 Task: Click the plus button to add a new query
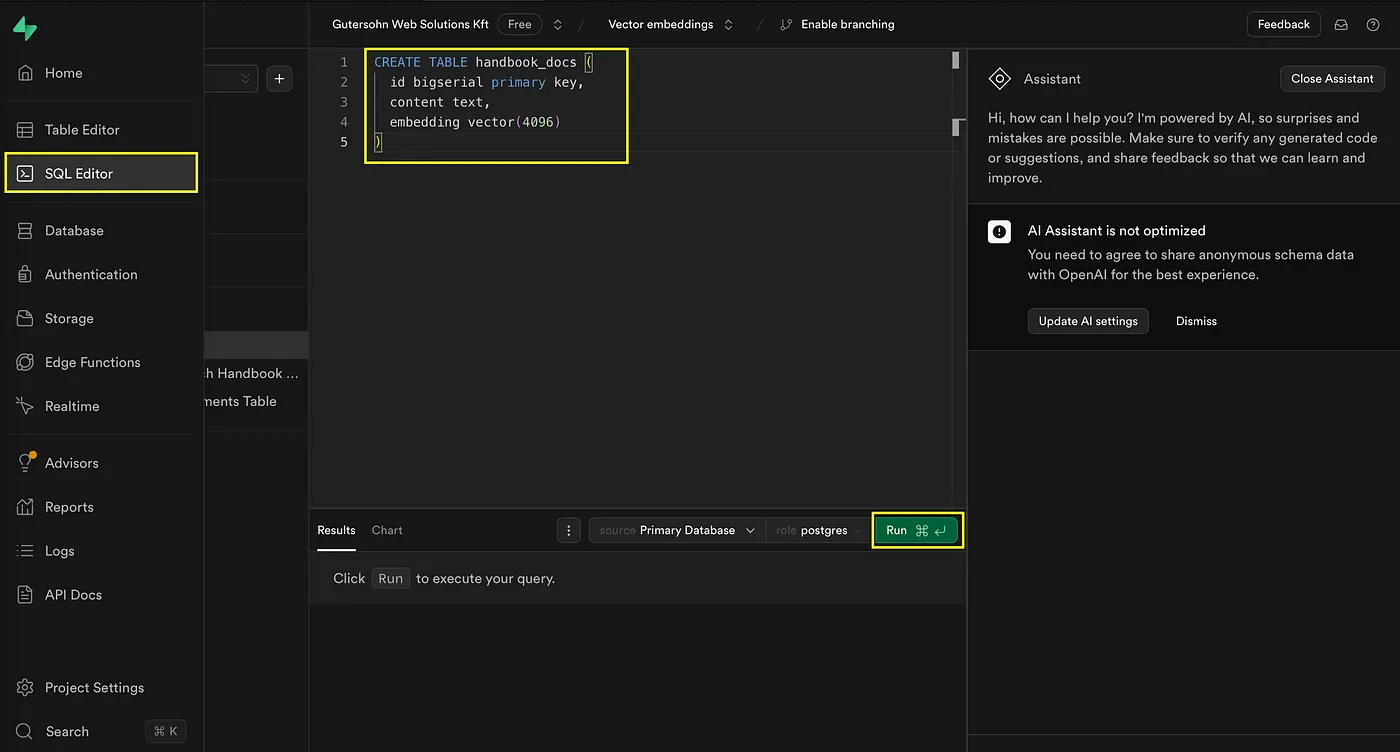pos(279,79)
